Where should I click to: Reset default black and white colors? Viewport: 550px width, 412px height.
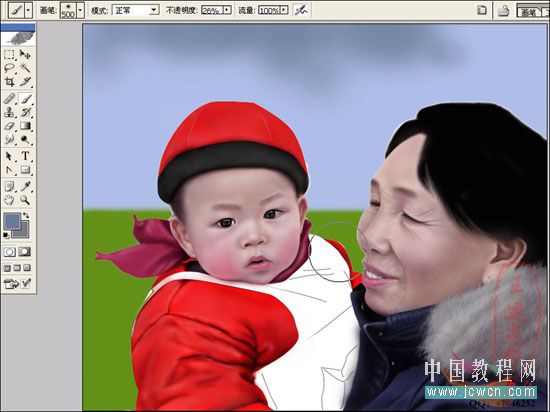6,236
